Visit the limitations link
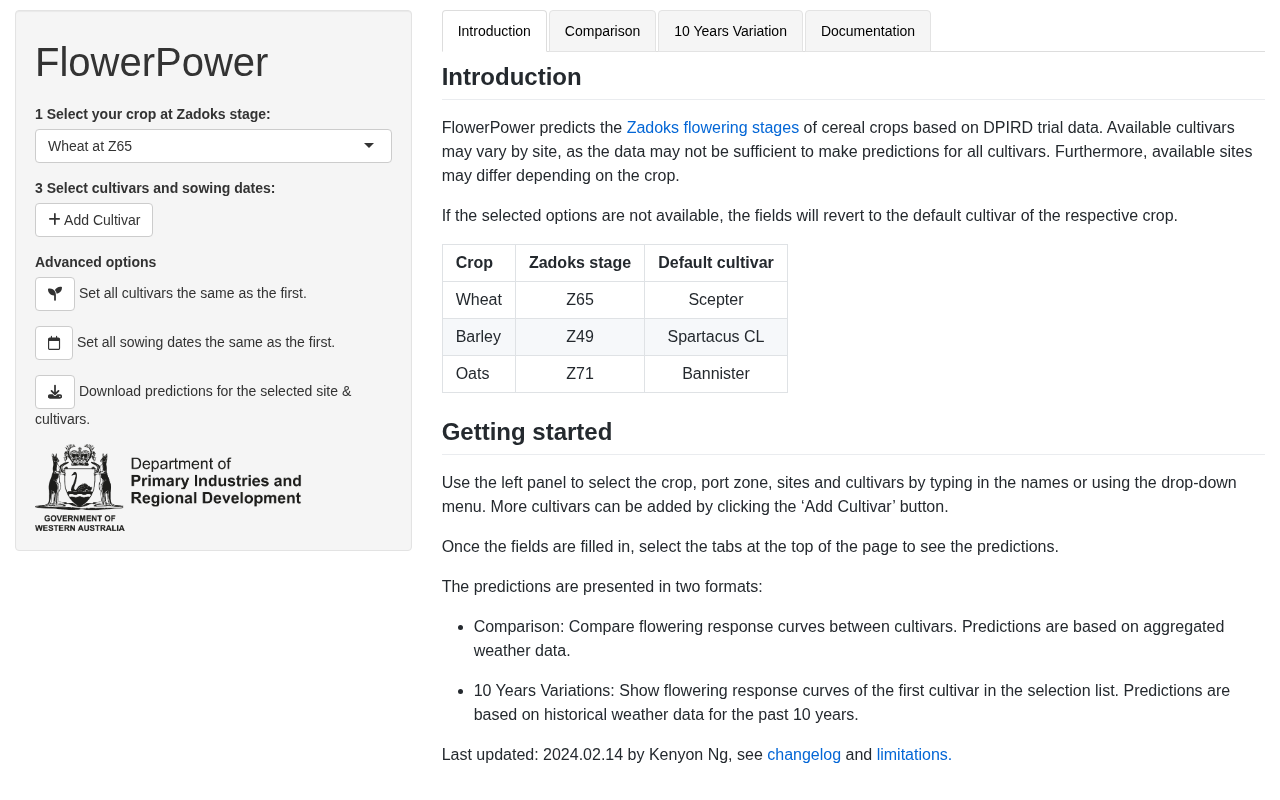 (x=914, y=755)
